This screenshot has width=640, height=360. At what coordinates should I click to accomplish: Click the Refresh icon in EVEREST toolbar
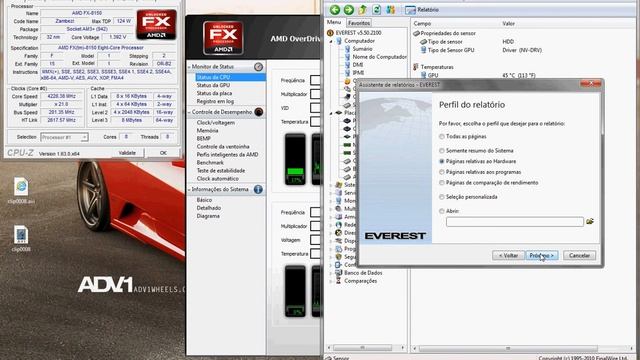click(x=376, y=10)
